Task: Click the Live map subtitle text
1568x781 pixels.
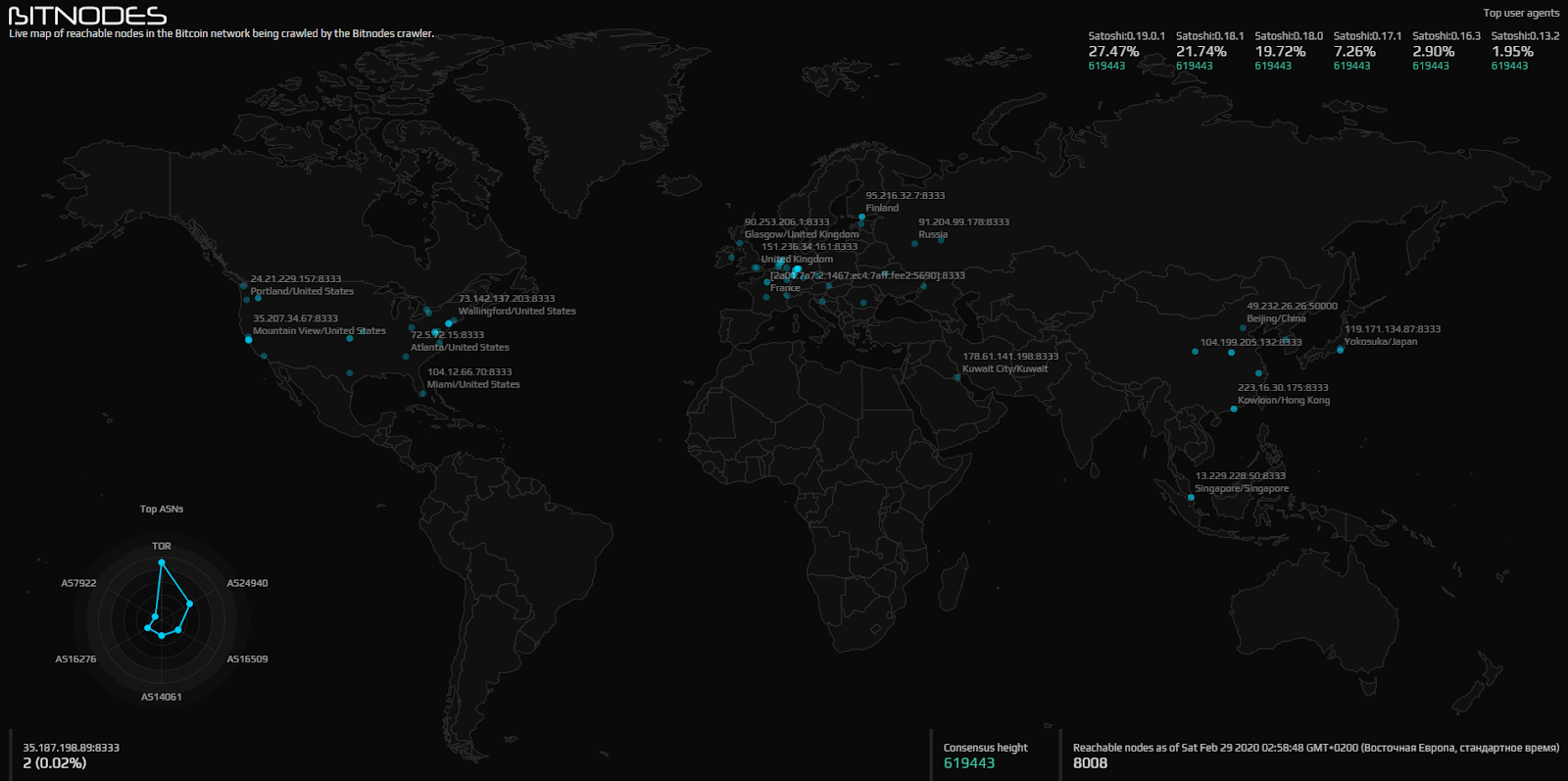Action: (x=221, y=33)
